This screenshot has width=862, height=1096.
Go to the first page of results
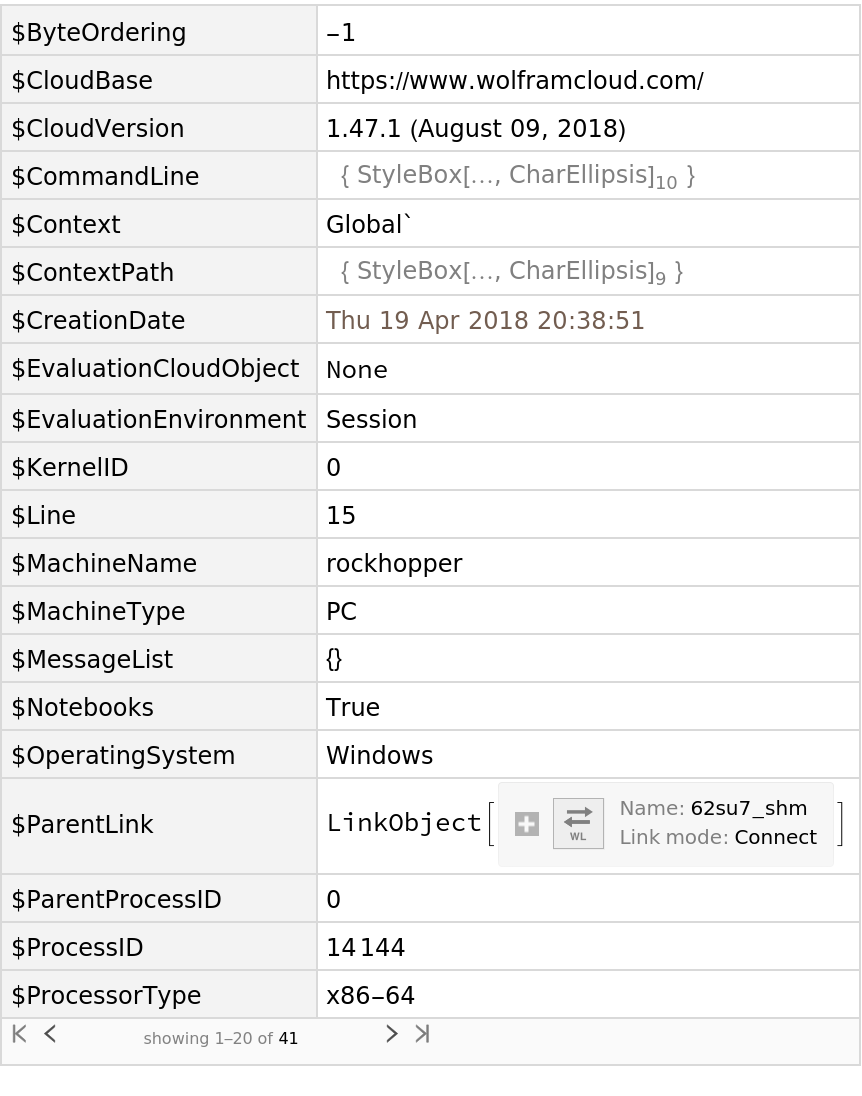pos(19,1034)
